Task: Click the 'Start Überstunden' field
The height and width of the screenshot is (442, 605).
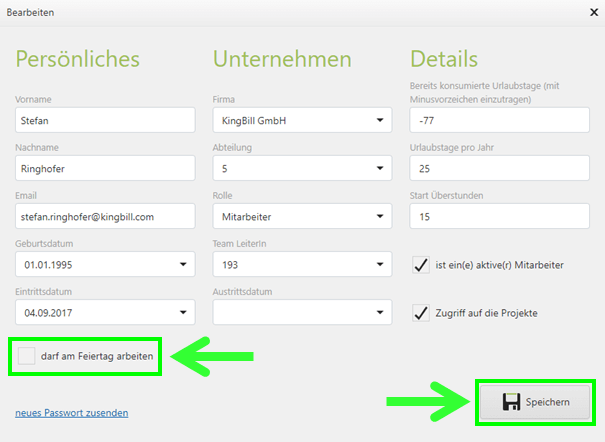Action: pyautogui.click(x=500, y=216)
